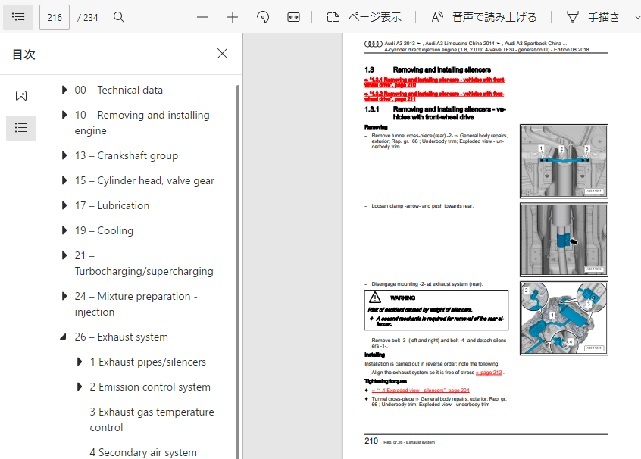Expand the 10 Removing and installing engine section

[64, 115]
